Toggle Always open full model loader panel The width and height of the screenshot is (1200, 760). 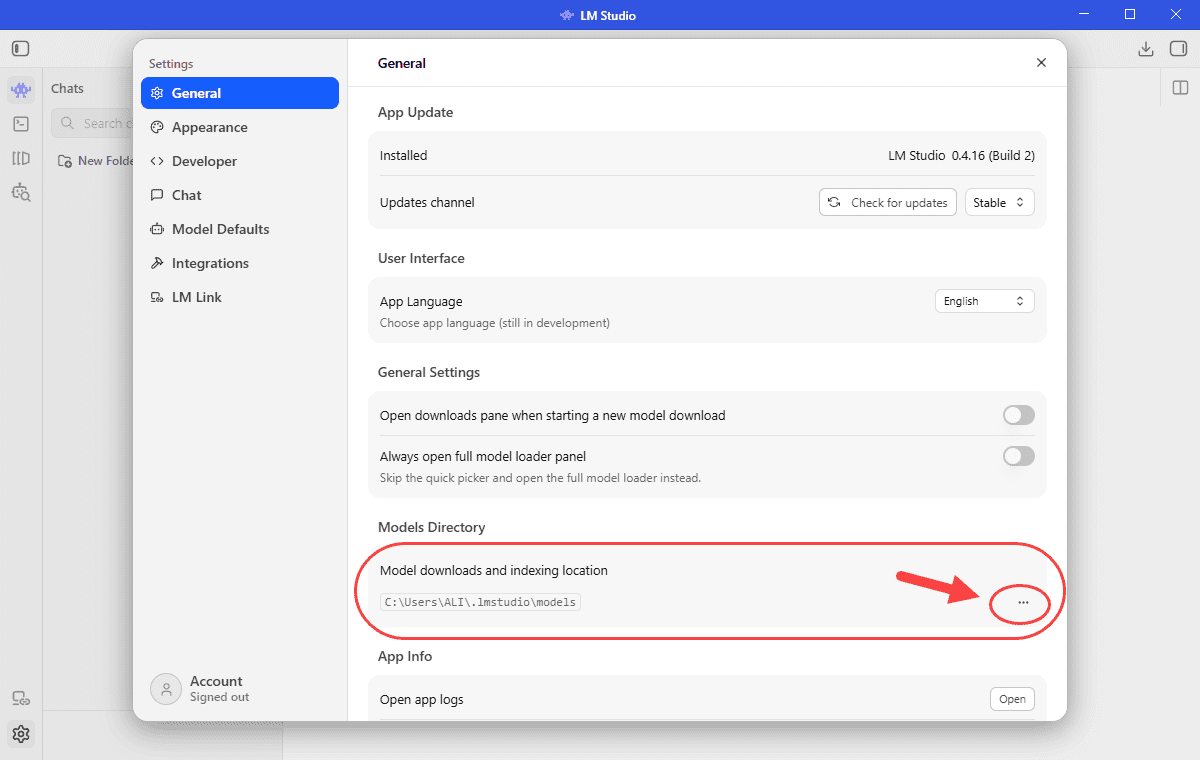1019,456
